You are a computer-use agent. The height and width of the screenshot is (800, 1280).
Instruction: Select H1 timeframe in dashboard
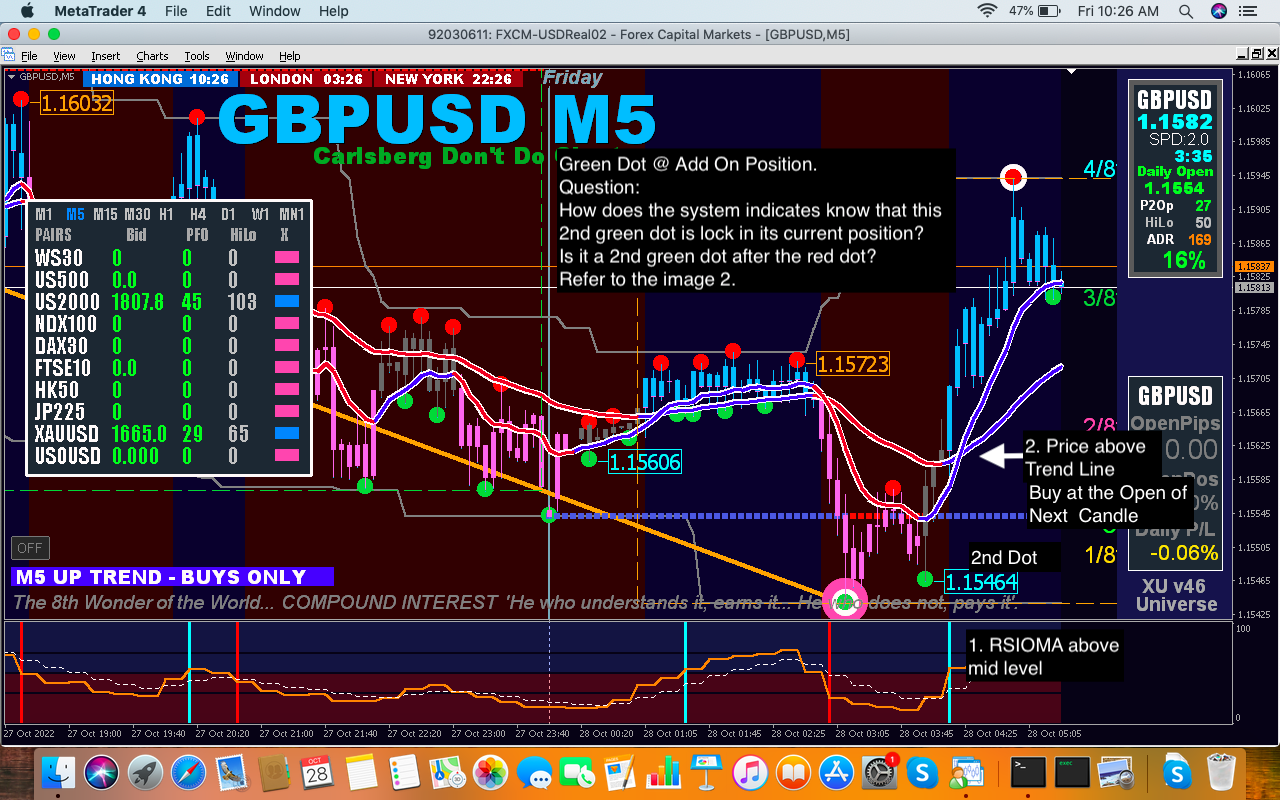click(x=166, y=214)
